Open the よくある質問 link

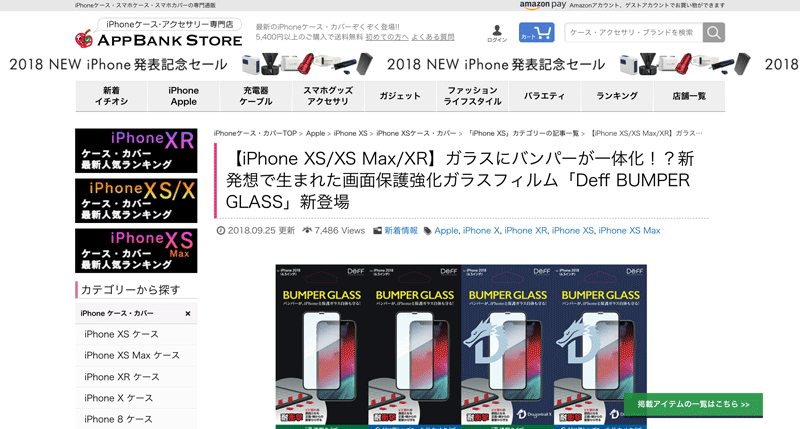(x=433, y=37)
